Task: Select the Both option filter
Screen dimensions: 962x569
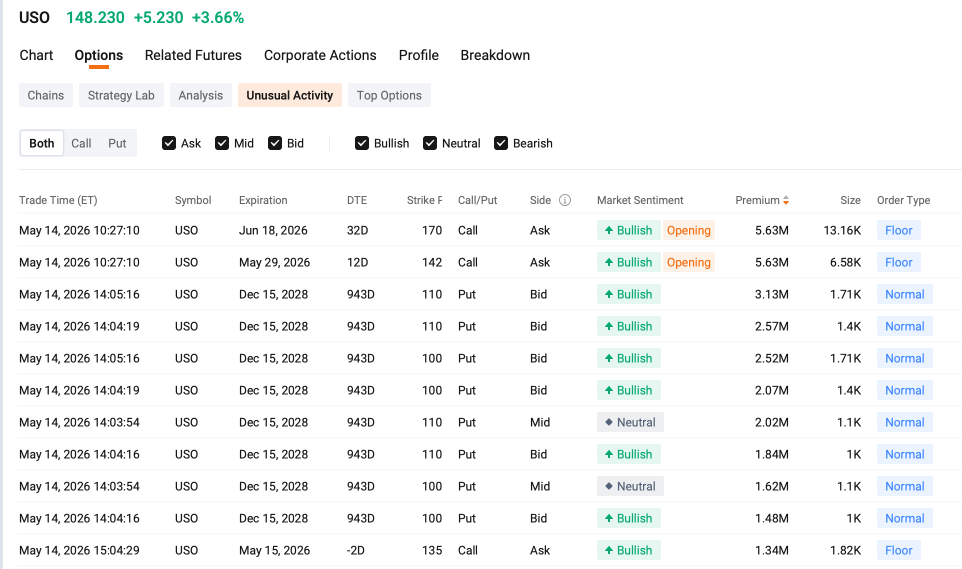Action: (x=42, y=143)
